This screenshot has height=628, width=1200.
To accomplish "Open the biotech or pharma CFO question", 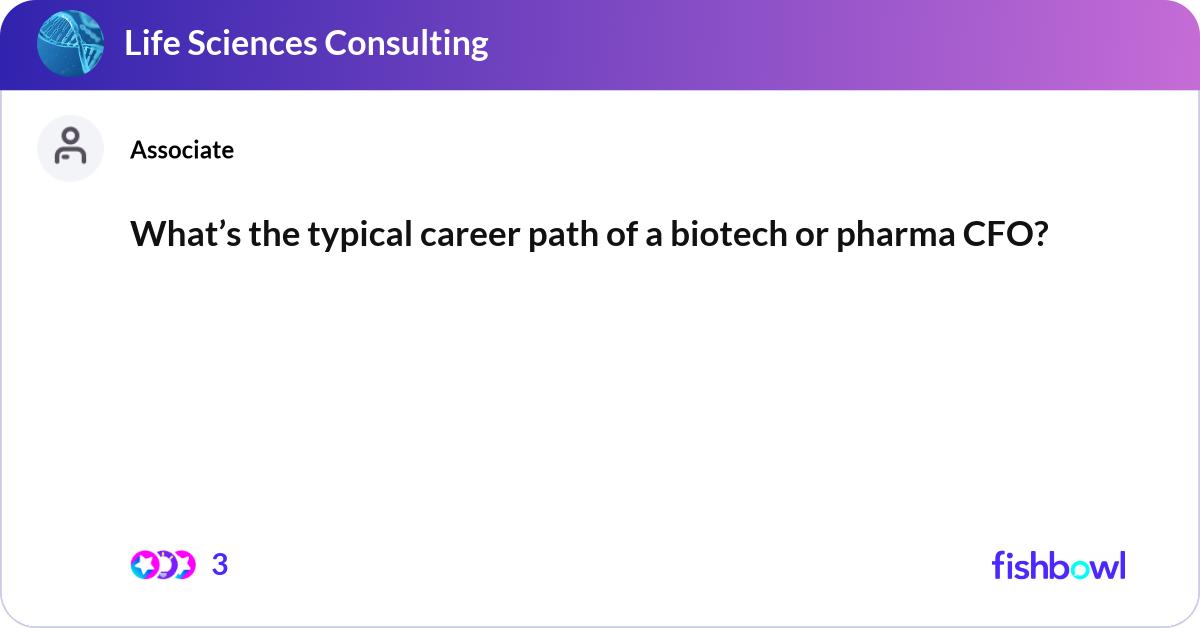I will pyautogui.click(x=589, y=234).
